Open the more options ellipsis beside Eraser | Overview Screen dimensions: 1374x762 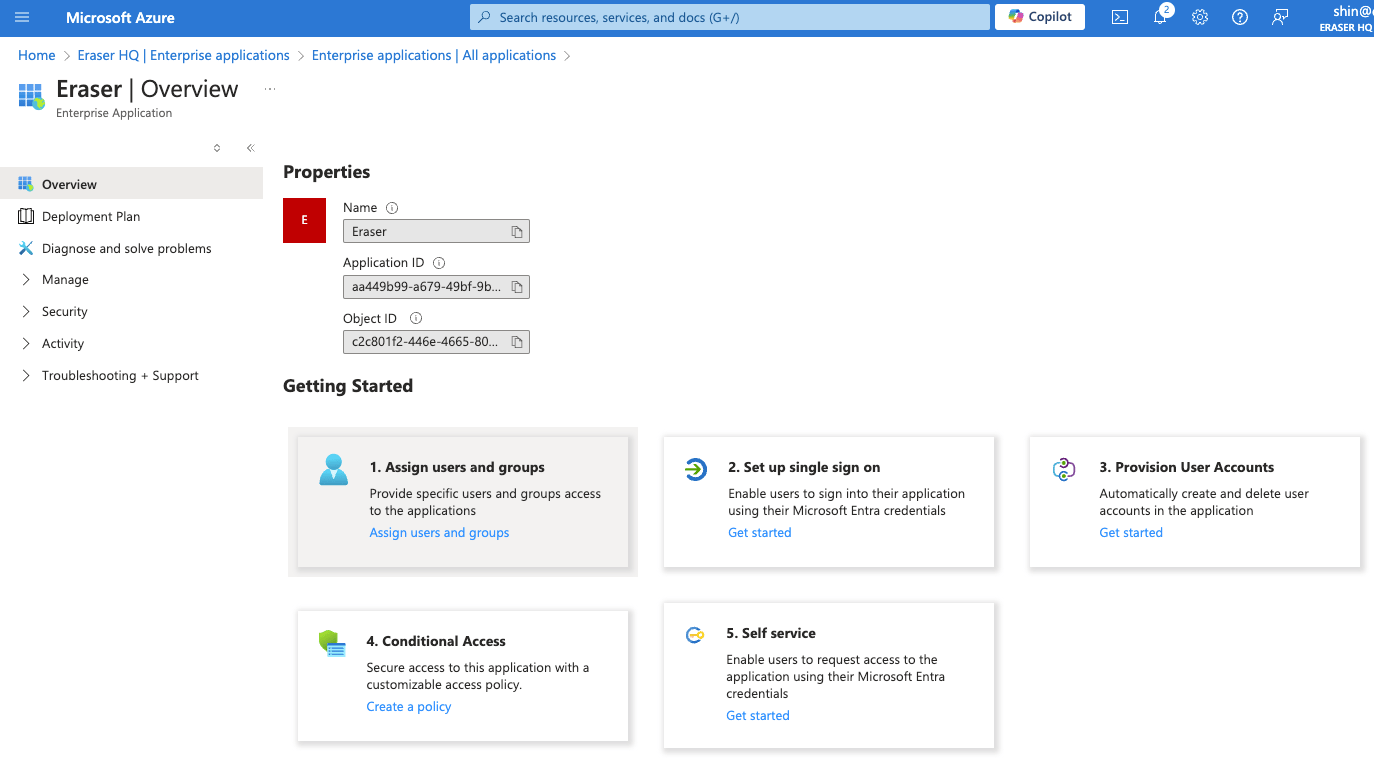[270, 89]
